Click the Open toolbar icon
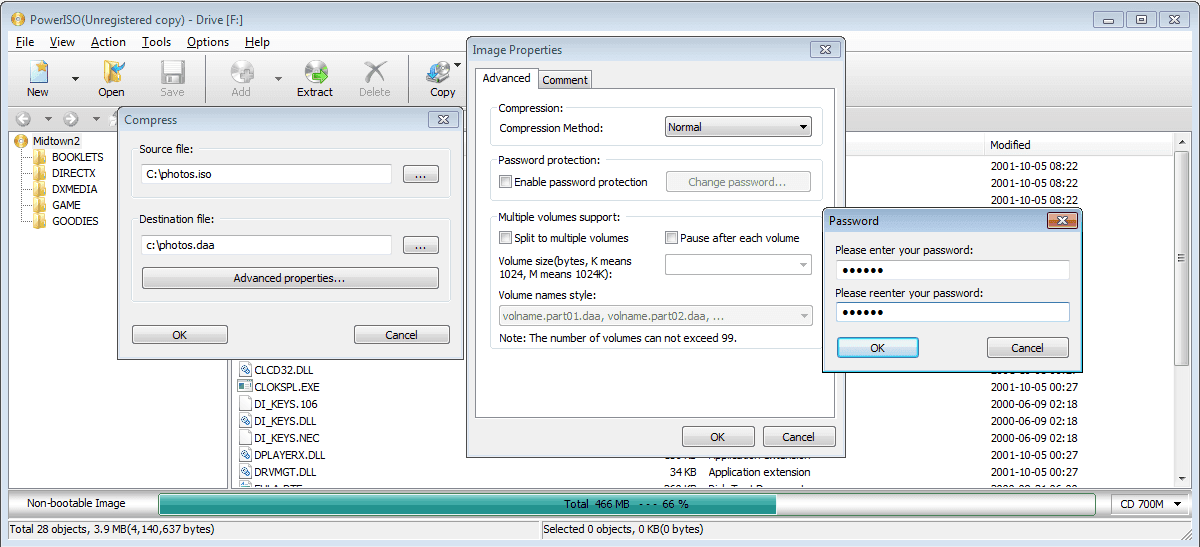Viewport: 1200px width, 547px height. click(112, 72)
